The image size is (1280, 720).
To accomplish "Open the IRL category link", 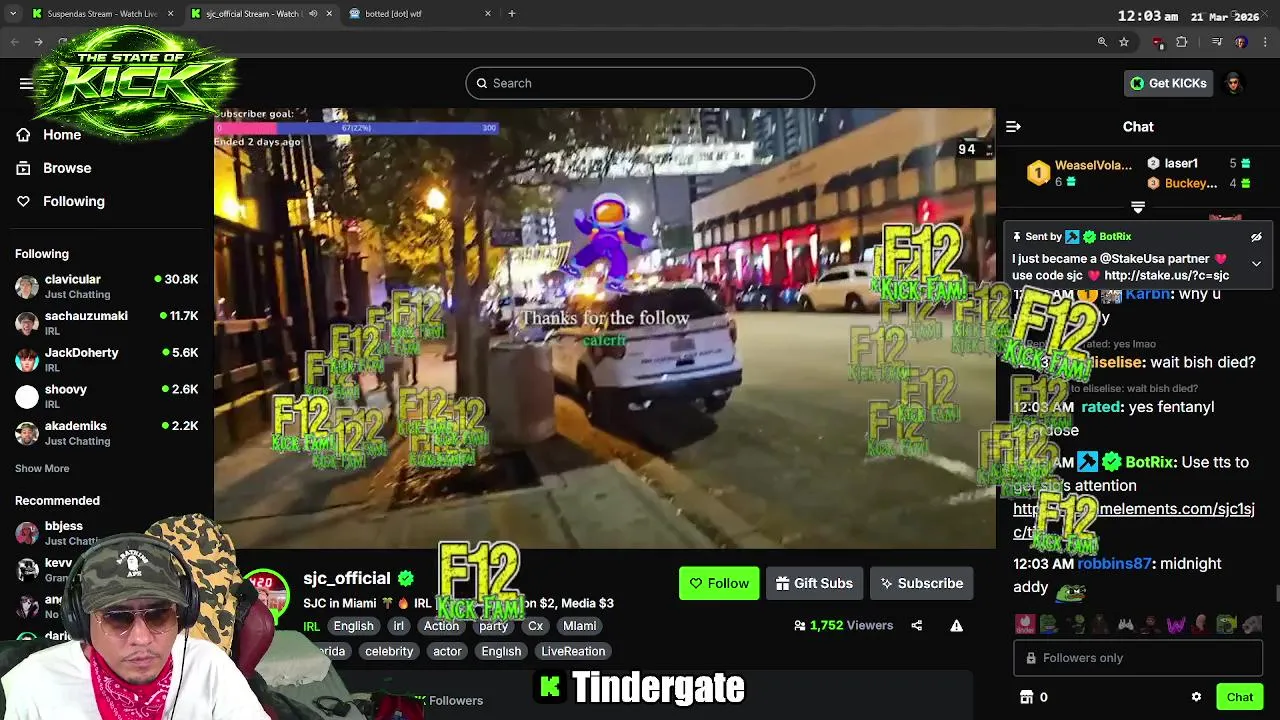I will point(312,626).
